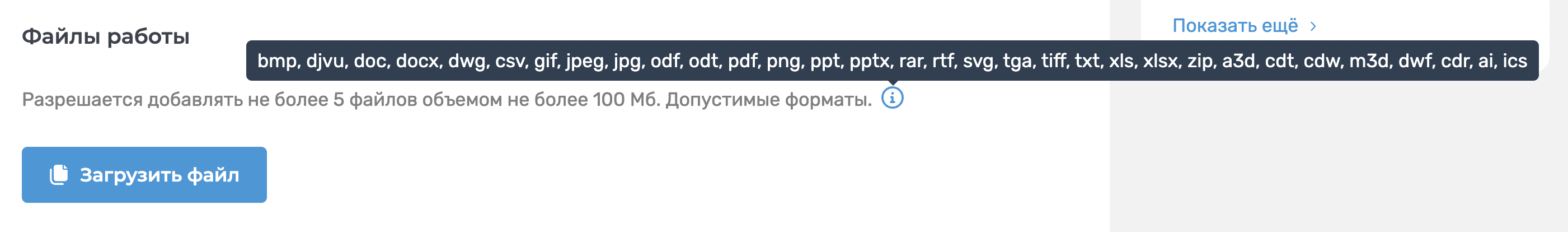Open the Показать ещё link
This screenshot has width=1568, height=232.
[x=1234, y=26]
